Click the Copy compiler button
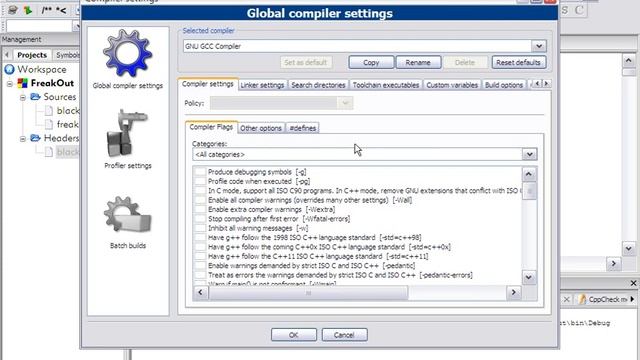Image resolution: width=640 pixels, height=360 pixels. [371, 62]
